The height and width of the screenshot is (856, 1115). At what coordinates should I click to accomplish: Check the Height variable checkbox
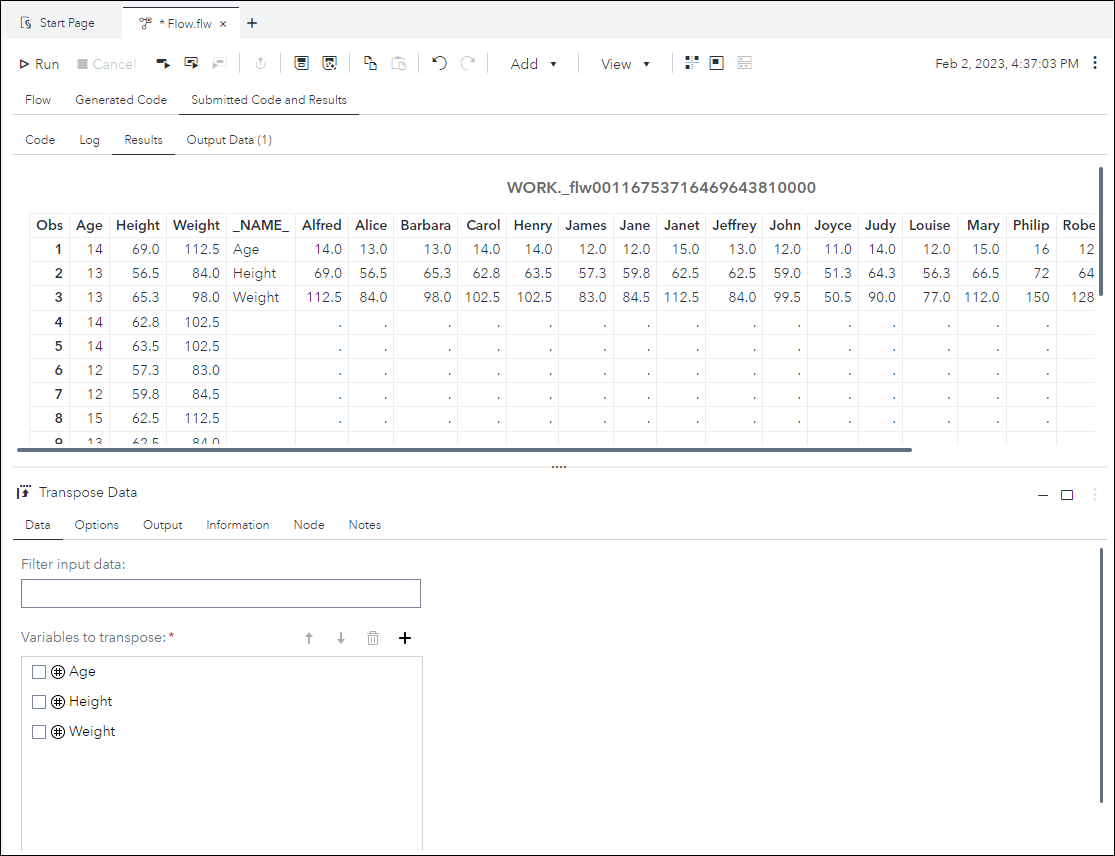(x=39, y=702)
